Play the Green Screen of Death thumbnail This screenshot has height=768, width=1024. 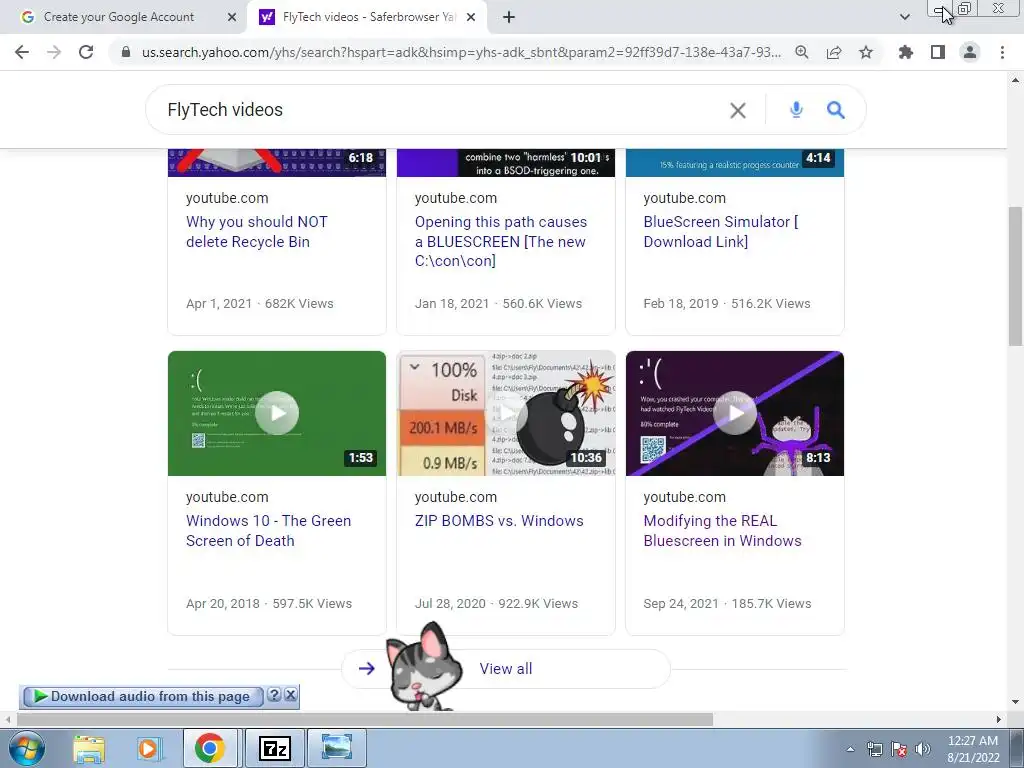pos(277,413)
